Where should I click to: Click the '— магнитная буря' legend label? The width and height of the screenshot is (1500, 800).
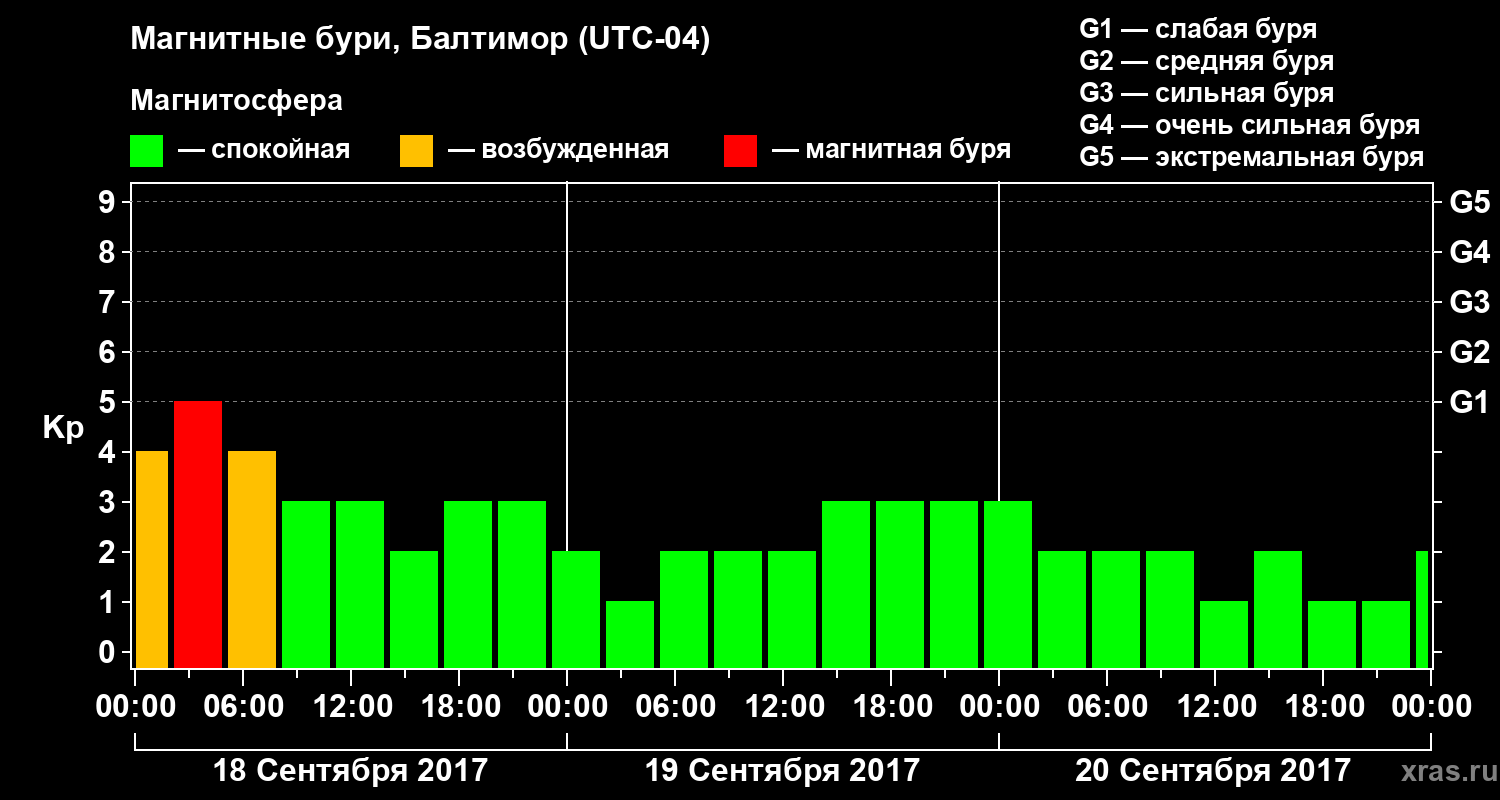click(x=891, y=150)
